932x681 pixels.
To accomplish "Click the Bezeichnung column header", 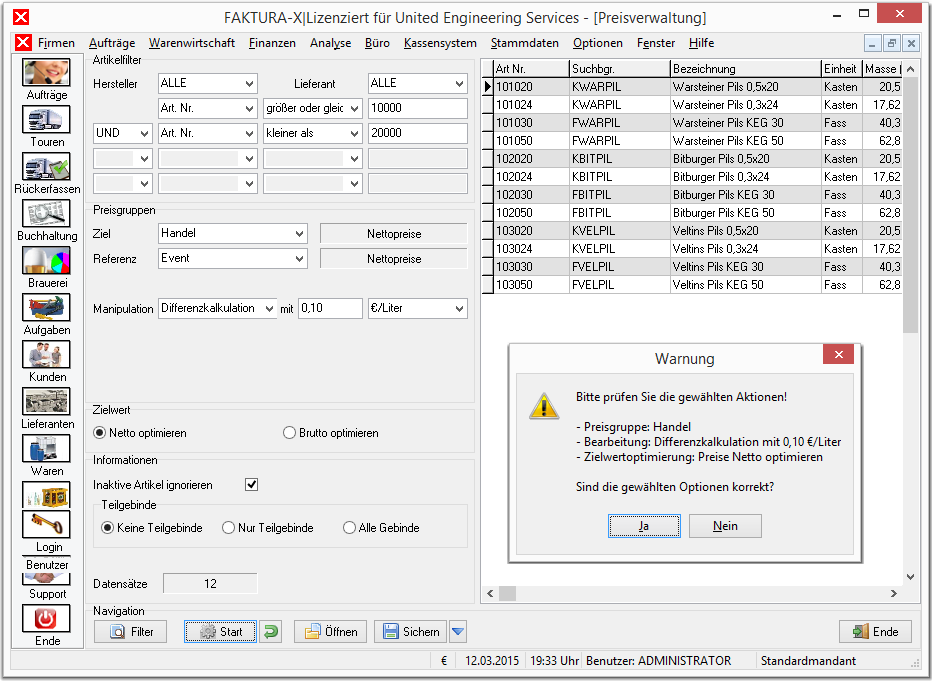I will pyautogui.click(x=745, y=68).
